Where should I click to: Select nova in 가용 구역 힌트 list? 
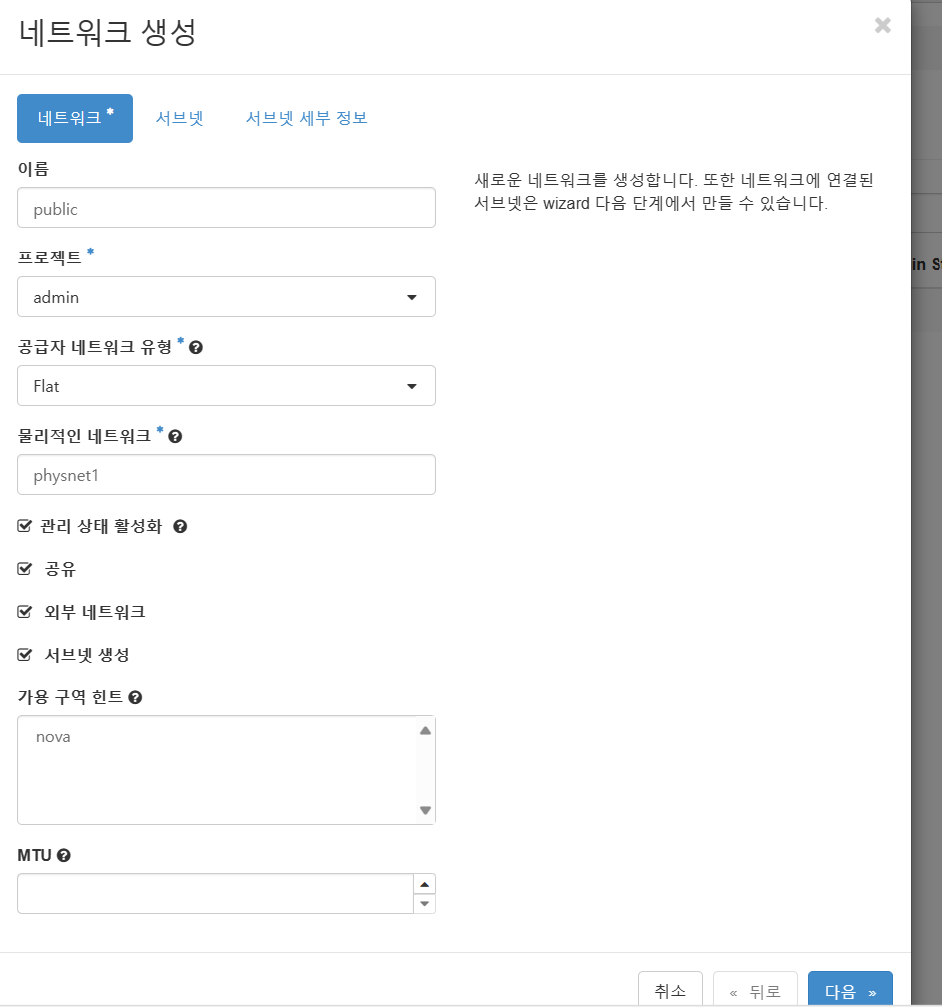coord(53,737)
